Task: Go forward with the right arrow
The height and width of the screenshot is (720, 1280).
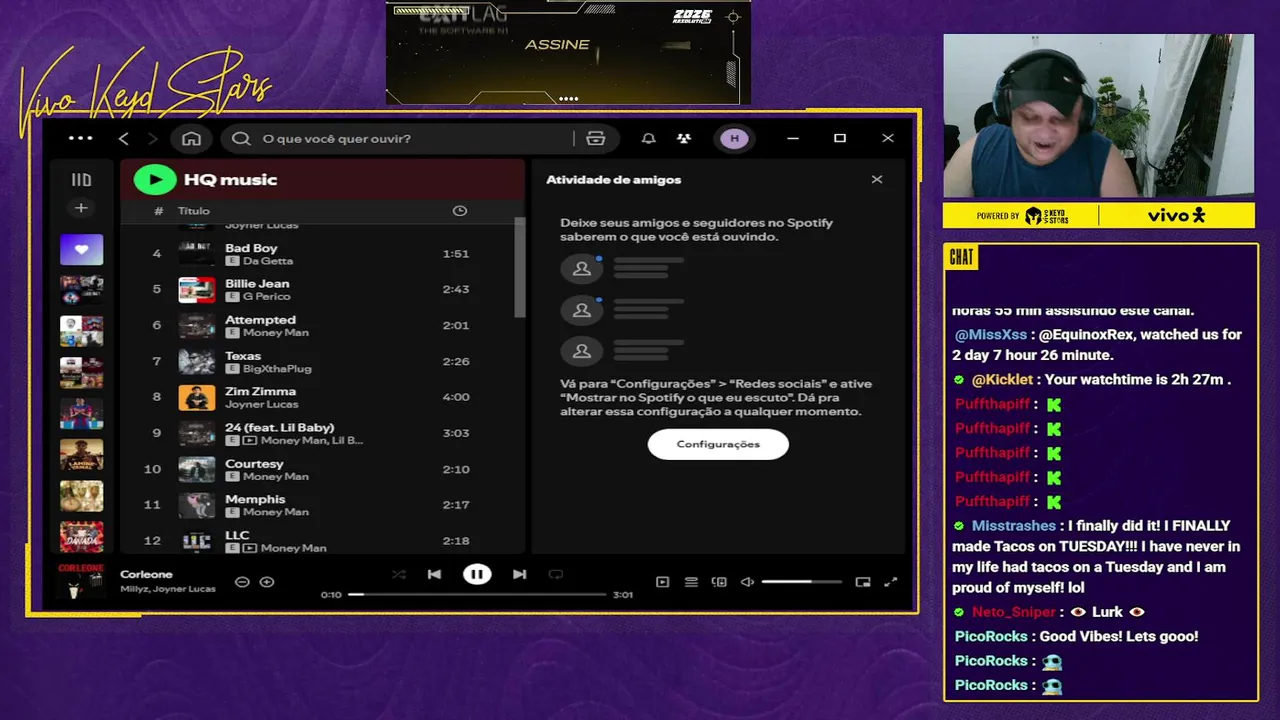Action: [153, 138]
